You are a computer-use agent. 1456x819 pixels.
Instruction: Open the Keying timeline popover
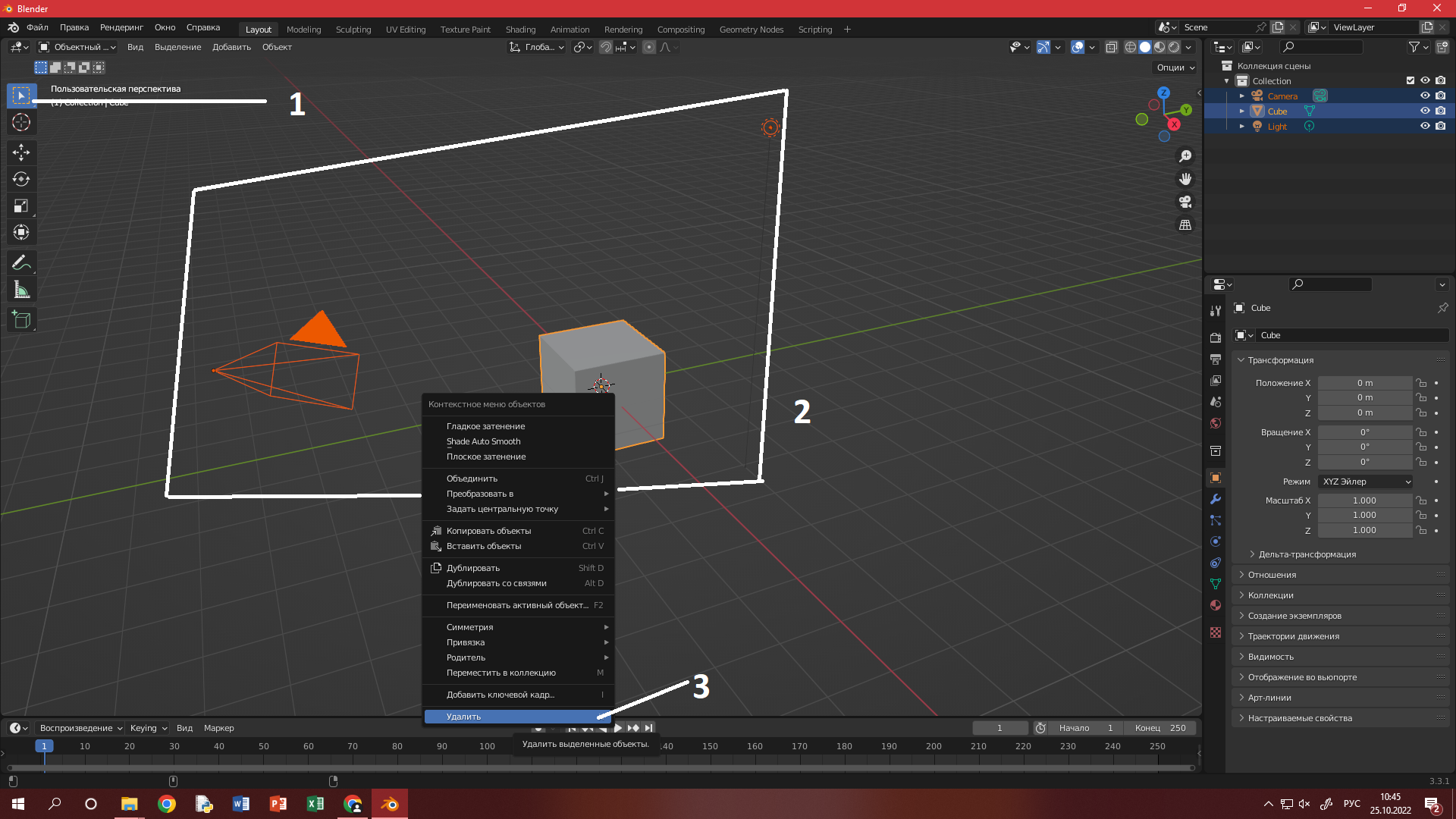(148, 728)
